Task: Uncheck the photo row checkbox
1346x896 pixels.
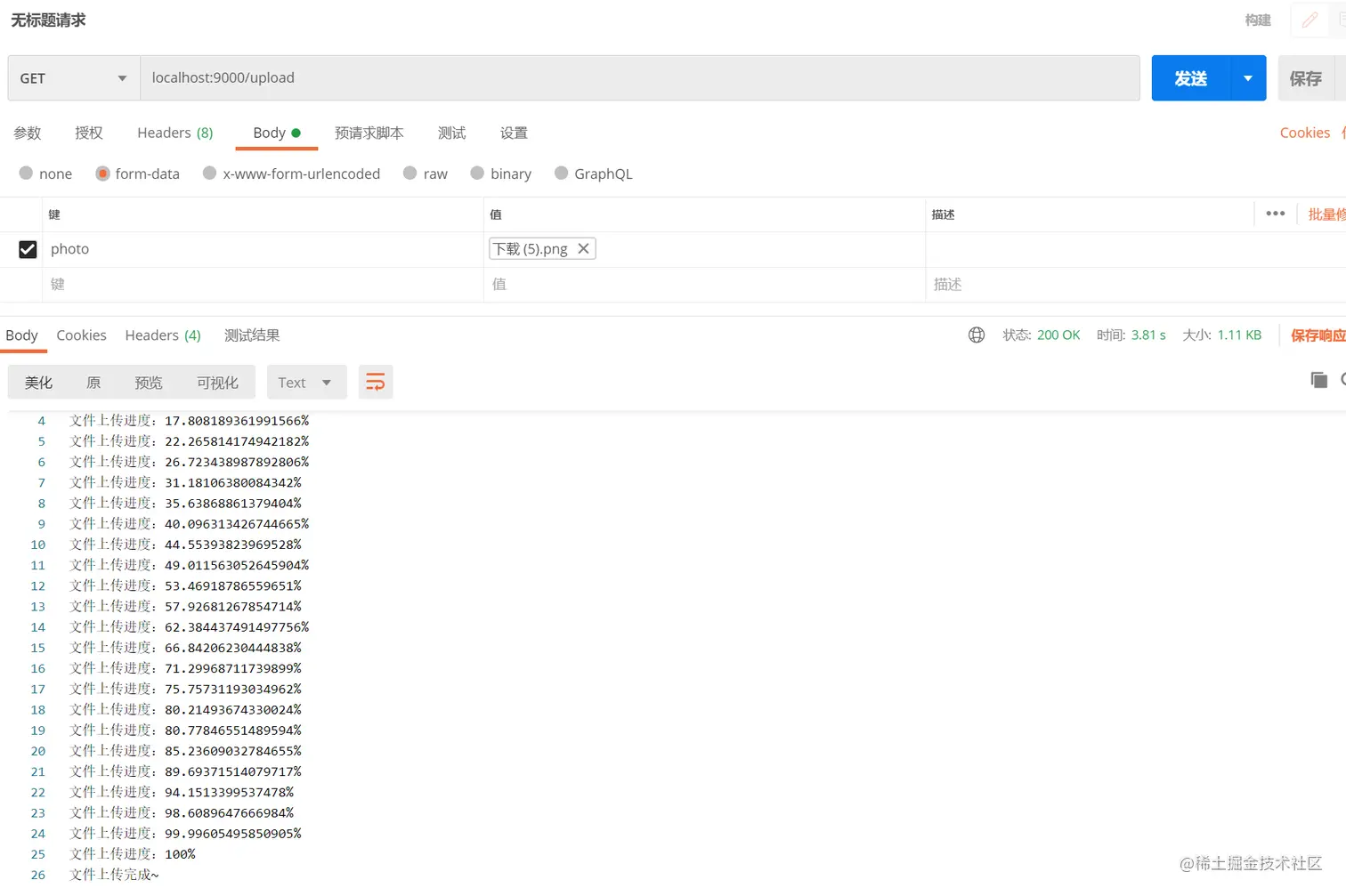Action: pyautogui.click(x=28, y=249)
